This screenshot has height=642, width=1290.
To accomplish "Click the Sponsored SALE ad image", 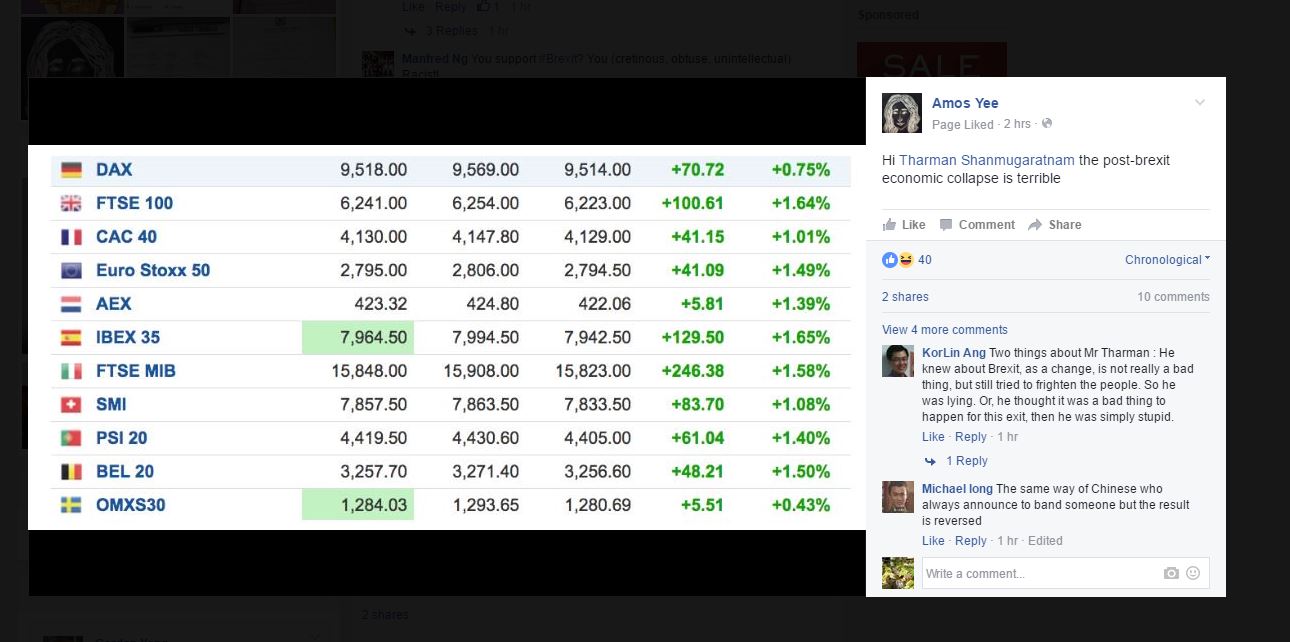I will point(932,60).
